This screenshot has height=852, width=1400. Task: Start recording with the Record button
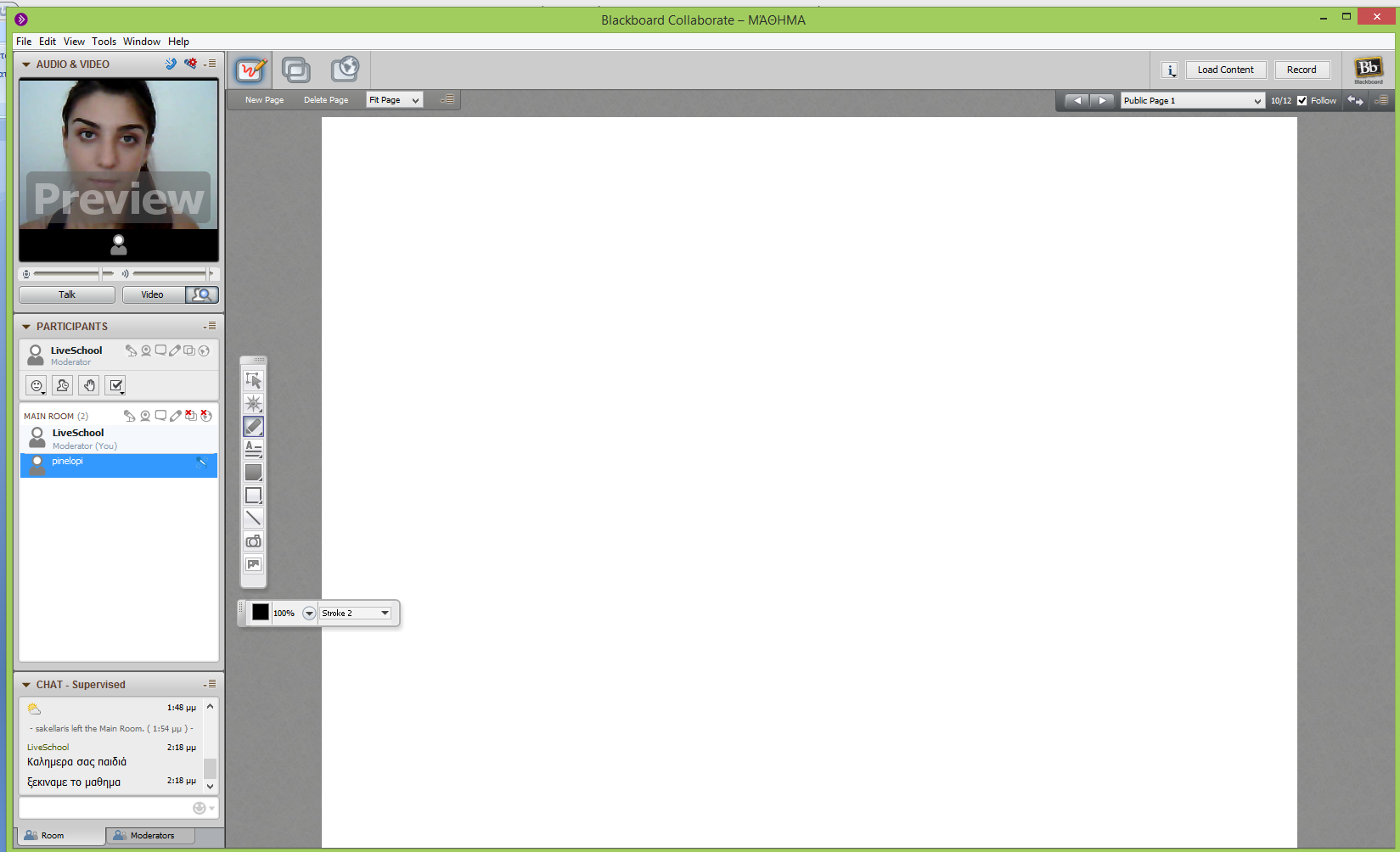(1302, 70)
